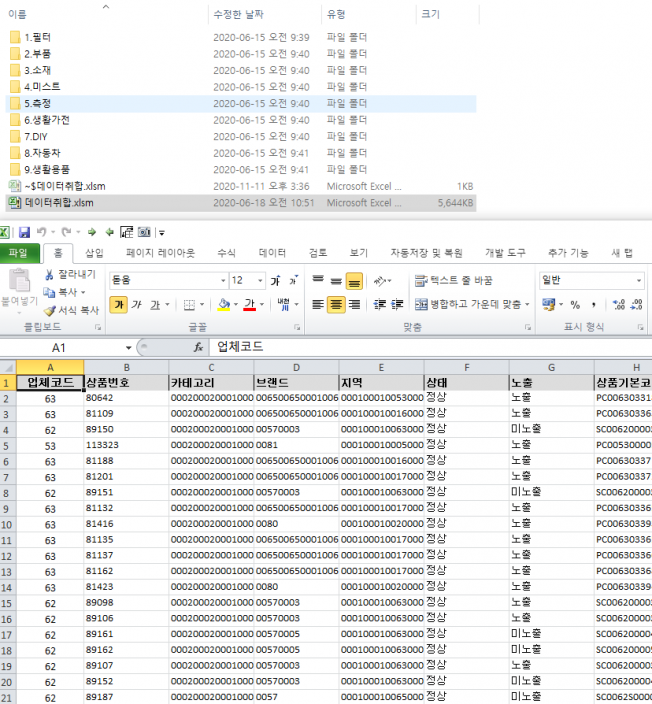Image resolution: width=652 pixels, height=704 pixels.
Task: Click the underline formatting icon
Action: point(156,304)
